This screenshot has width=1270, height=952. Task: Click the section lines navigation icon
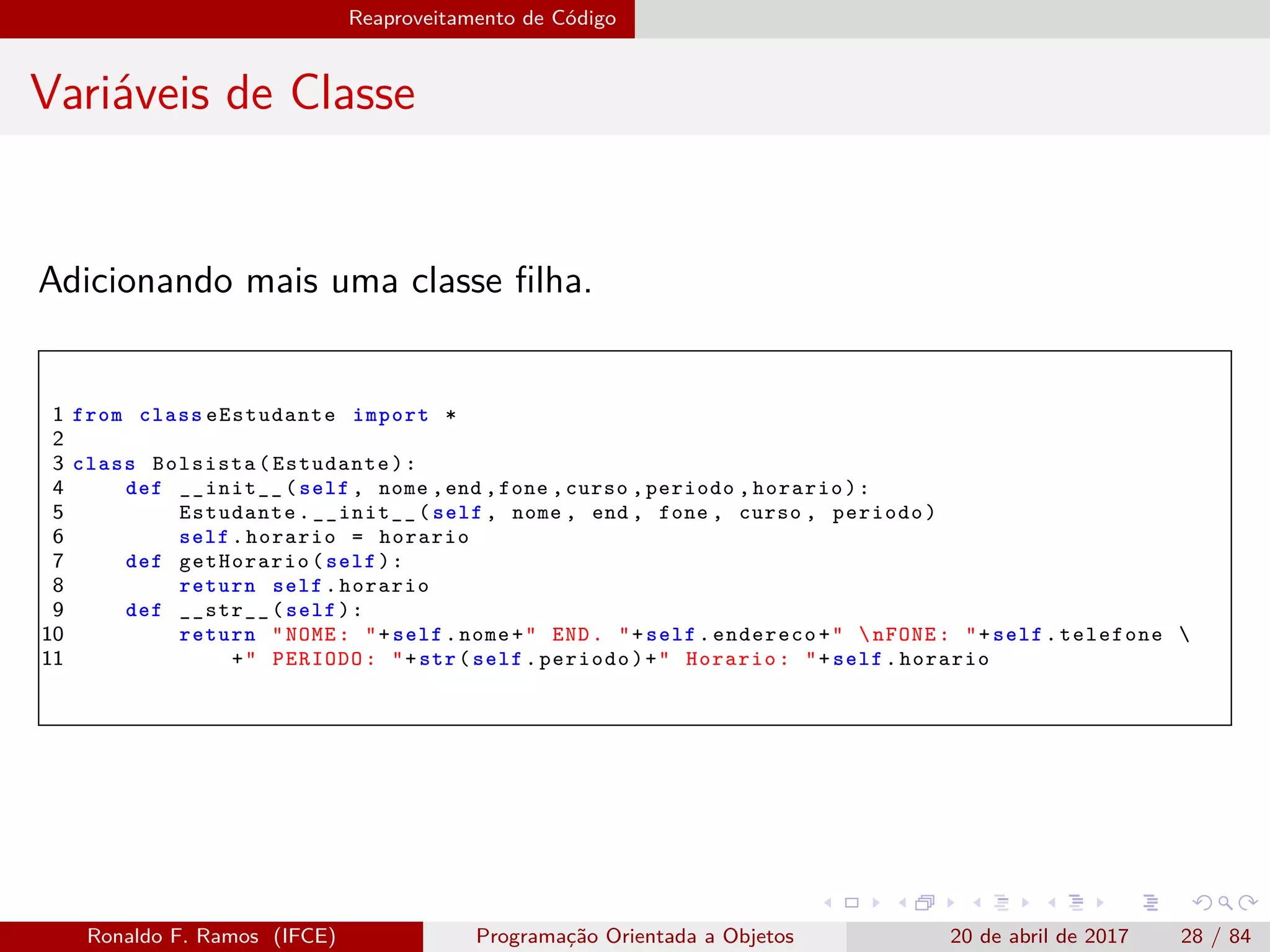[1077, 903]
